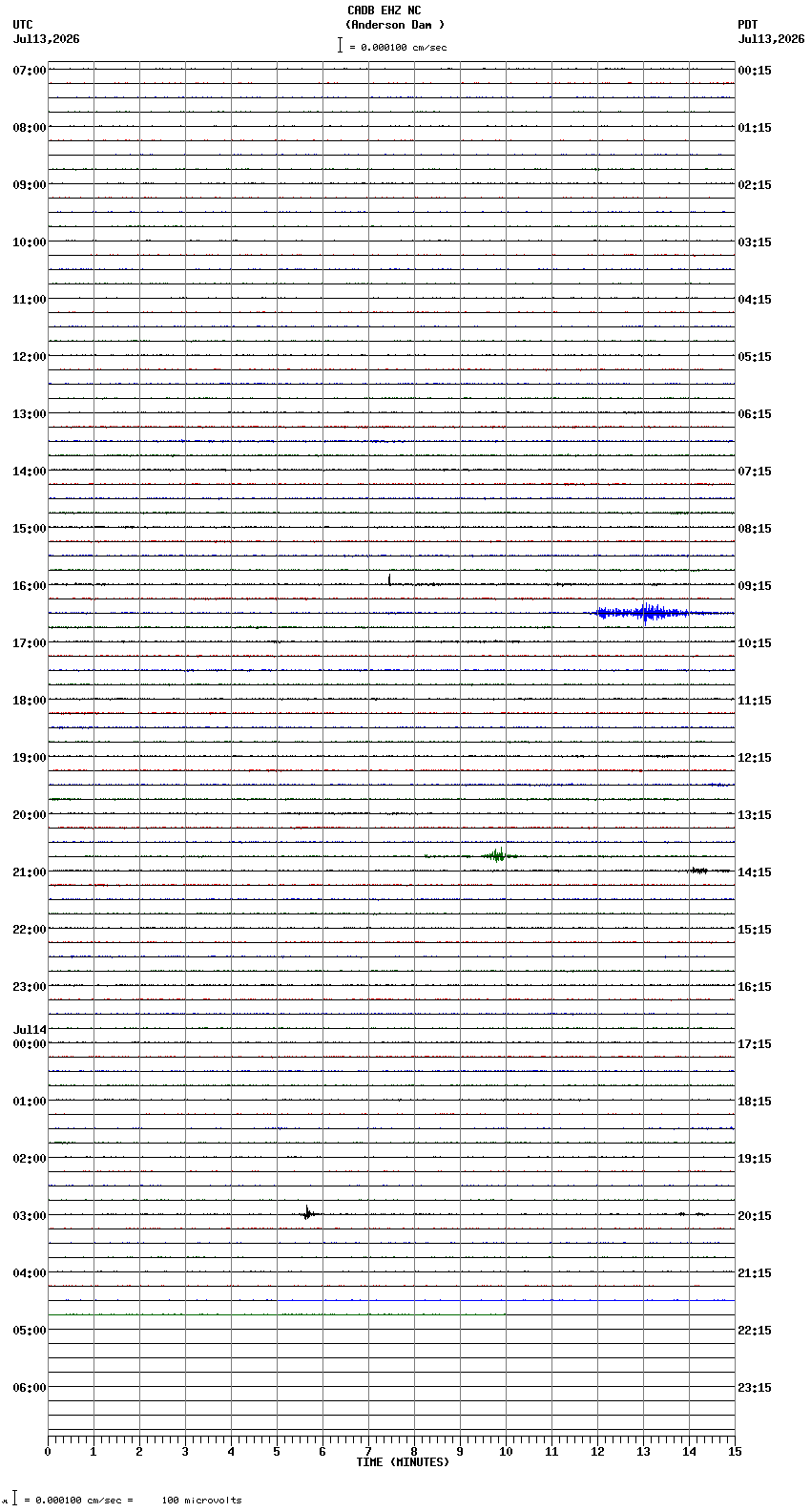Click the footer text 100 microvolts
This screenshot has height=1512, width=811.
pos(201,1501)
